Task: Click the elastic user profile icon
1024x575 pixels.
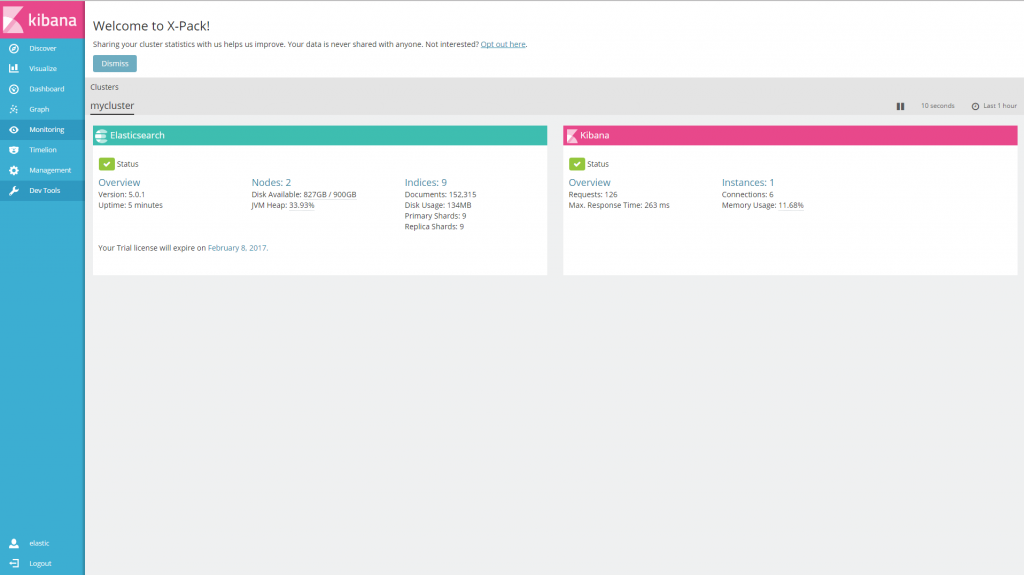Action: coord(14,543)
